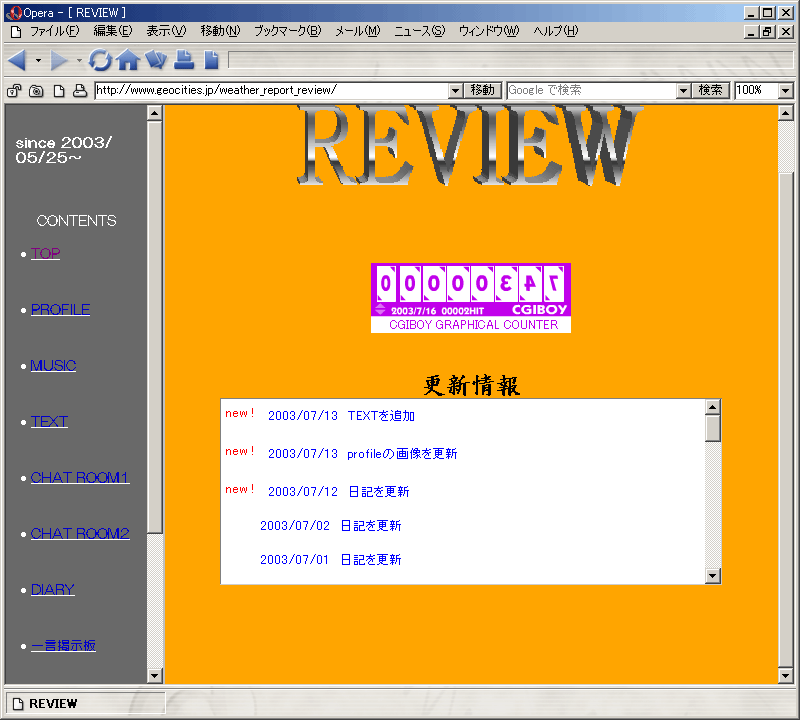Click the 移動 go button

483,90
